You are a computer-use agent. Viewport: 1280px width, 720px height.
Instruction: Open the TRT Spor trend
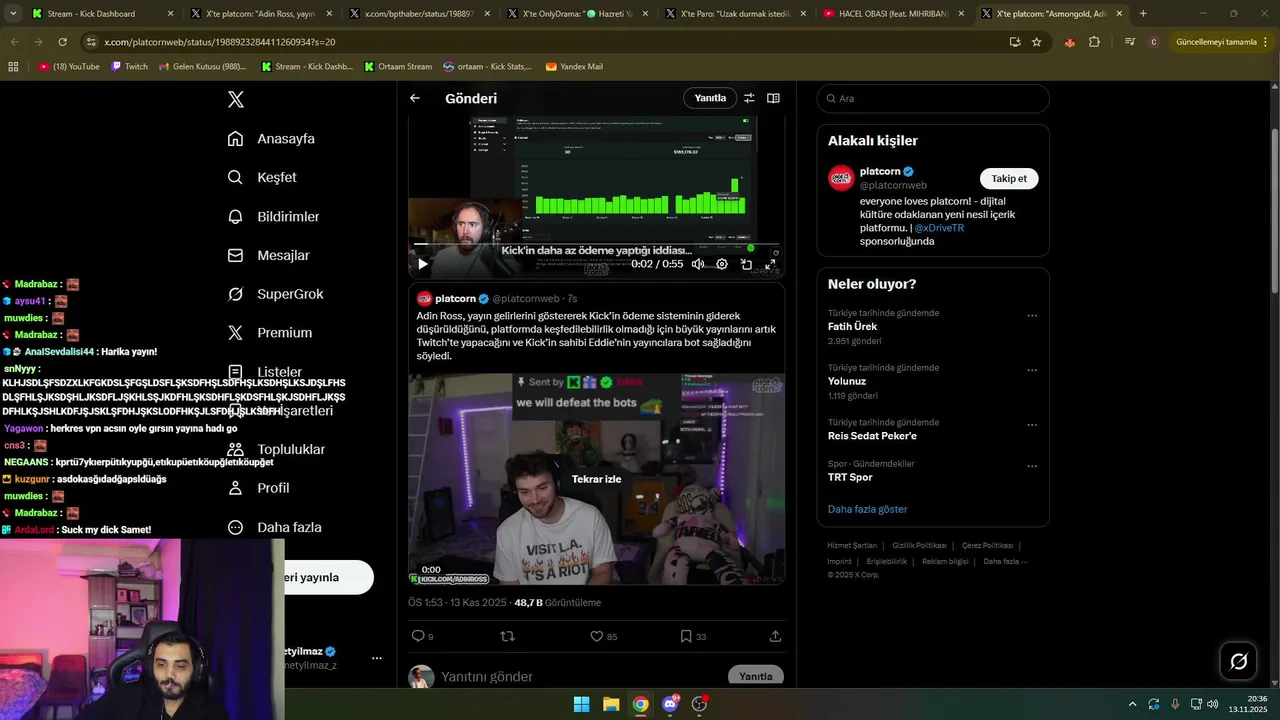(x=850, y=477)
